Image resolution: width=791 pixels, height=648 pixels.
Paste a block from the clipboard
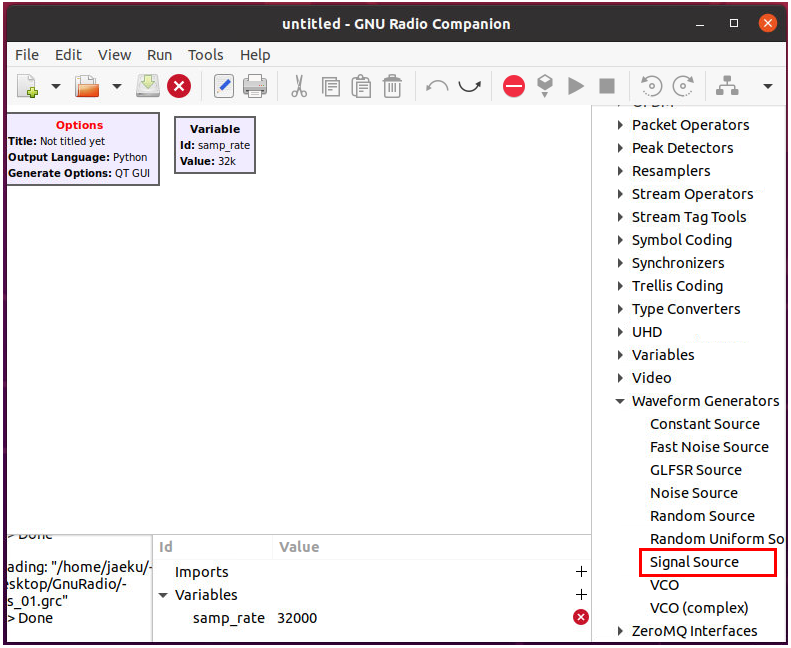tap(361, 86)
